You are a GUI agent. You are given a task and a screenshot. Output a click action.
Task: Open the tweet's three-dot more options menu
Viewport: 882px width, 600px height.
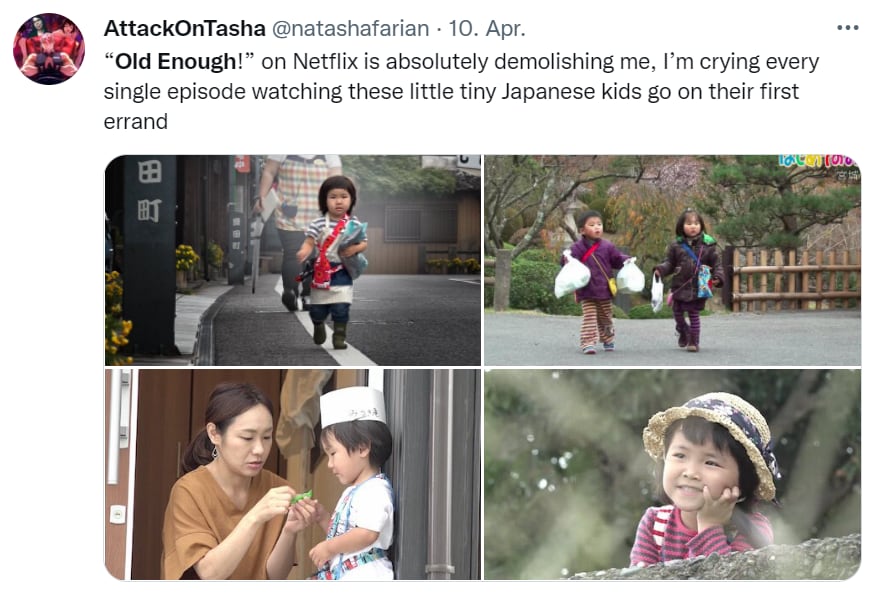pos(847,28)
